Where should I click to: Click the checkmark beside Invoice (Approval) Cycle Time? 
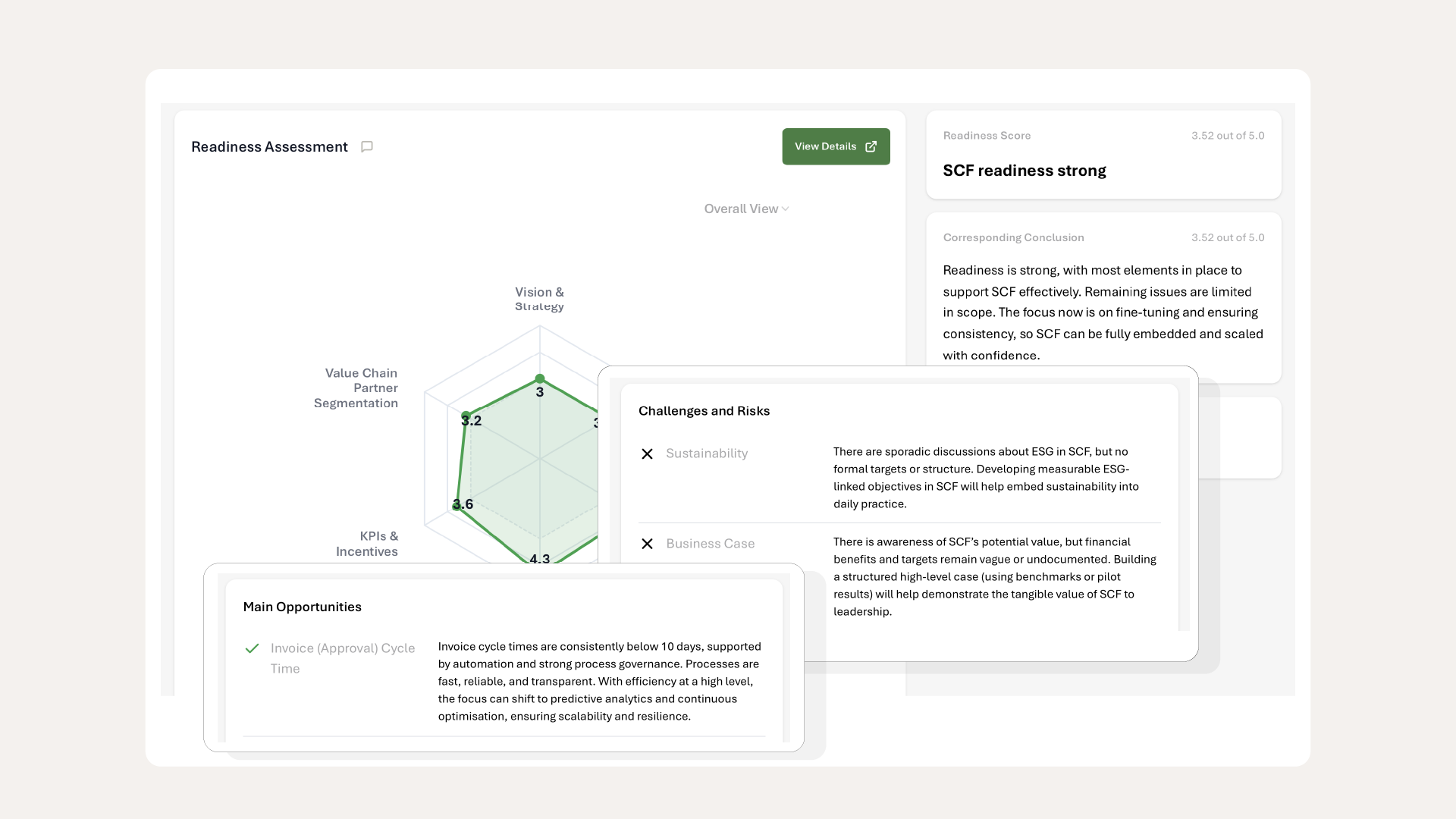pos(252,649)
